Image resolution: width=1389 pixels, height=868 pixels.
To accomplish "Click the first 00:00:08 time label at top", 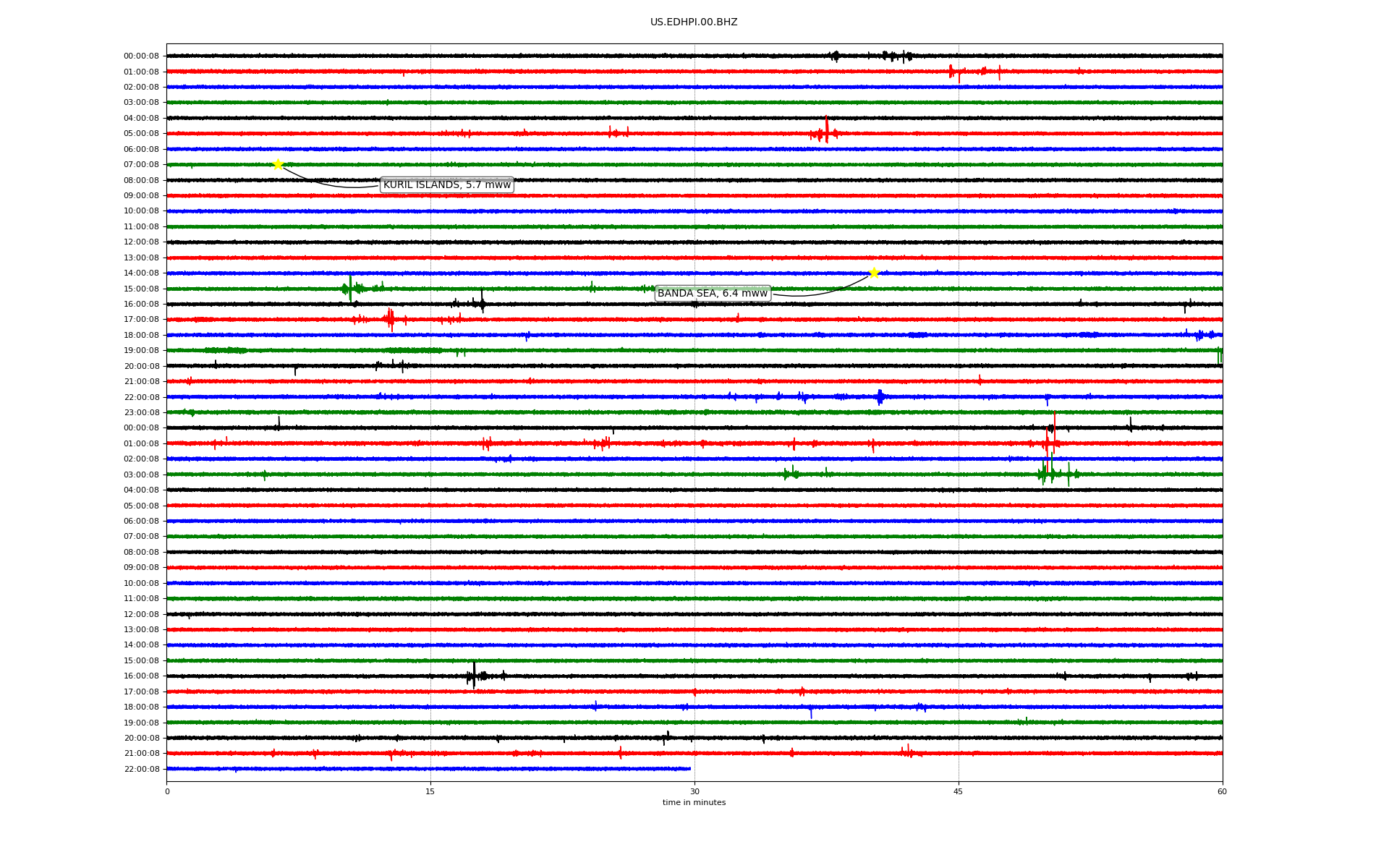I will 141,56.
